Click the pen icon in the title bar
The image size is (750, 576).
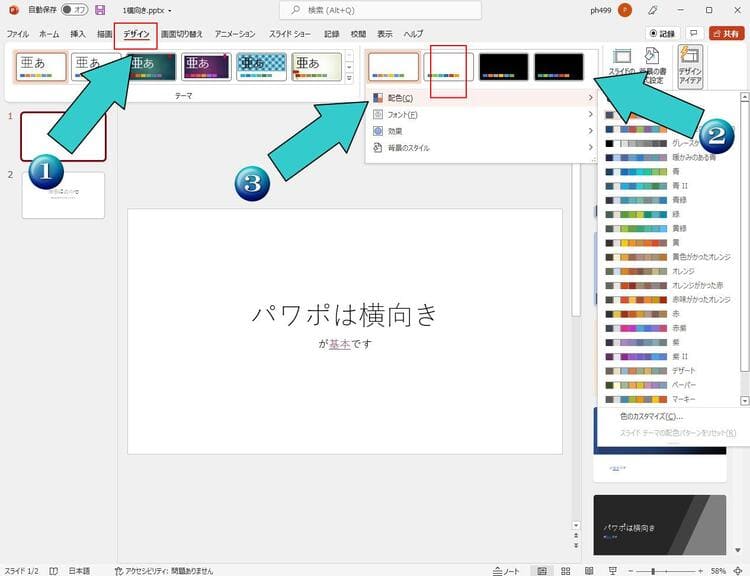click(653, 10)
